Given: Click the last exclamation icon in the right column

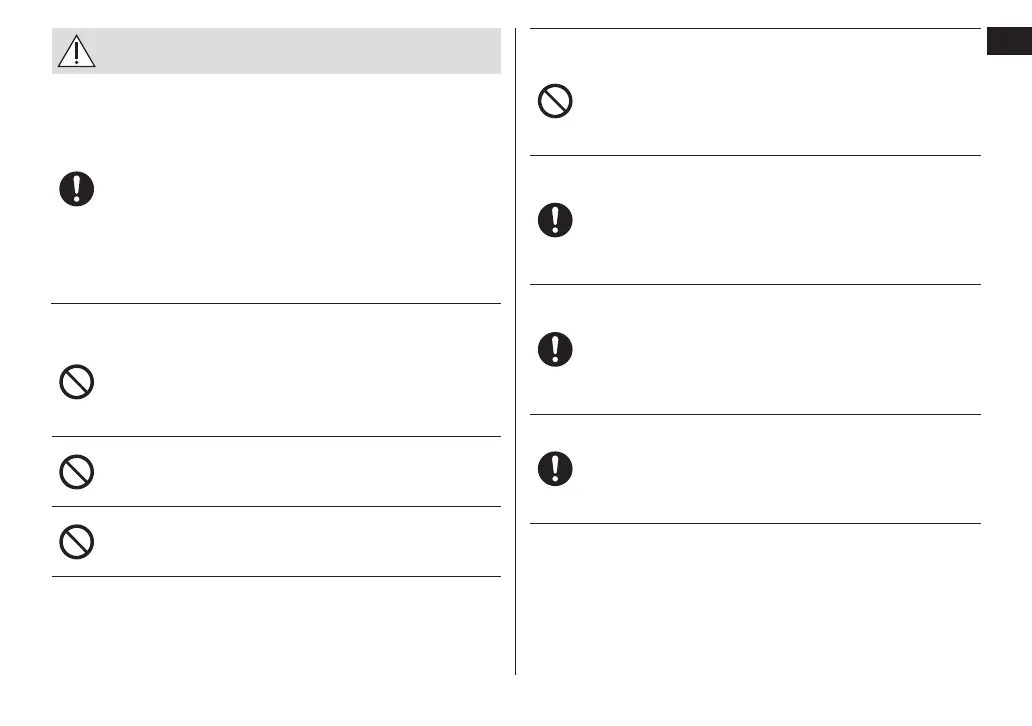Looking at the screenshot, I should coord(555,469).
